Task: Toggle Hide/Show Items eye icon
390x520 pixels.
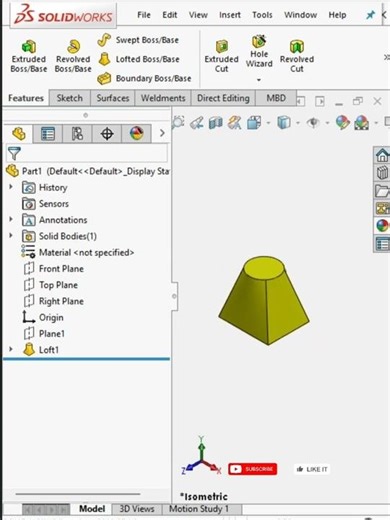Action: click(x=313, y=123)
